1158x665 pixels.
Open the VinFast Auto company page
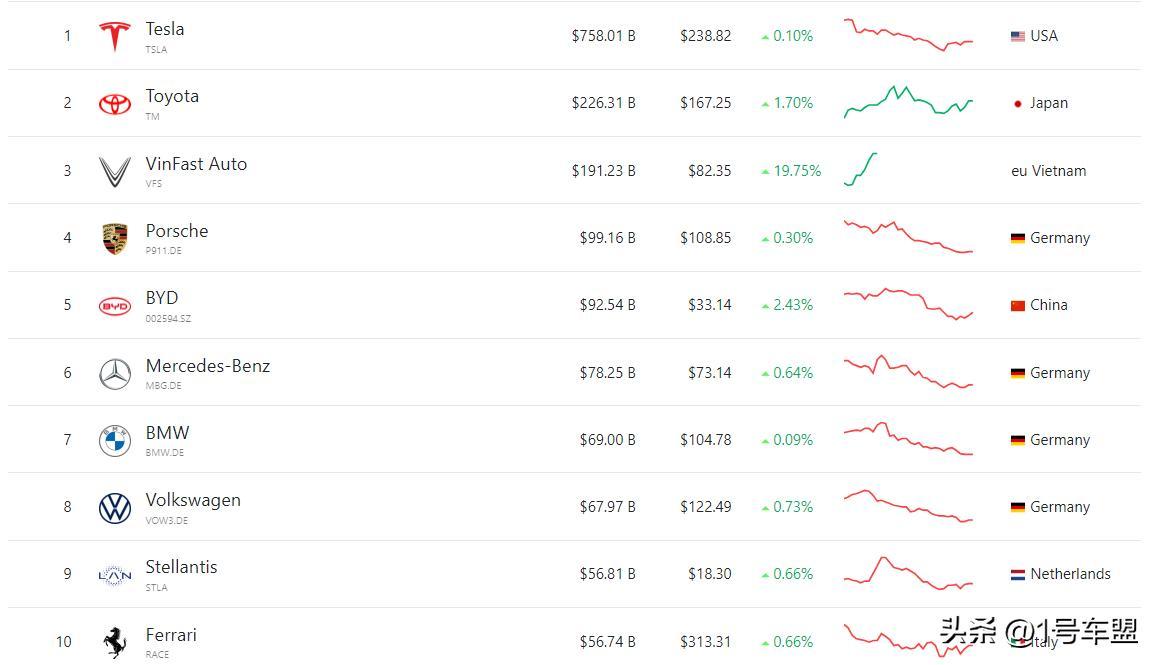point(196,164)
